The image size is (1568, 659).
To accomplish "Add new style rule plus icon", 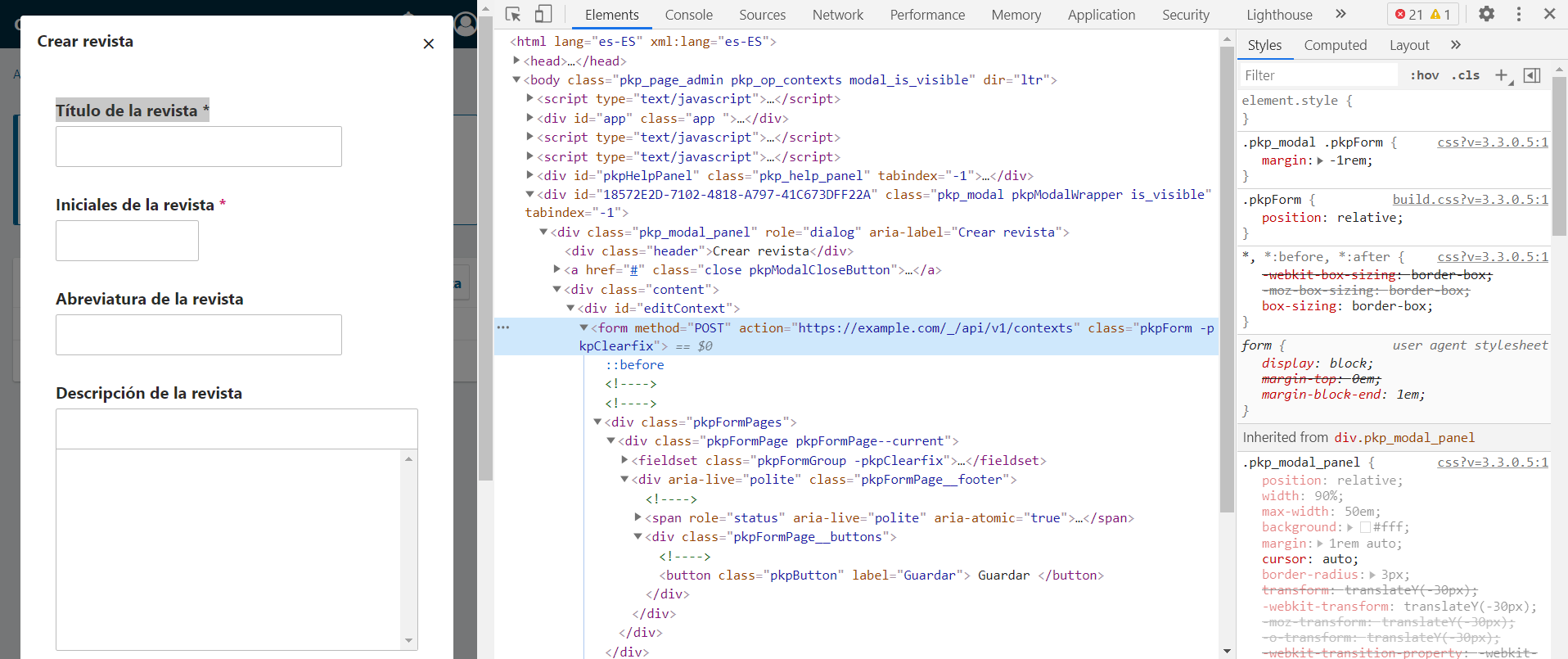I will pyautogui.click(x=1502, y=75).
